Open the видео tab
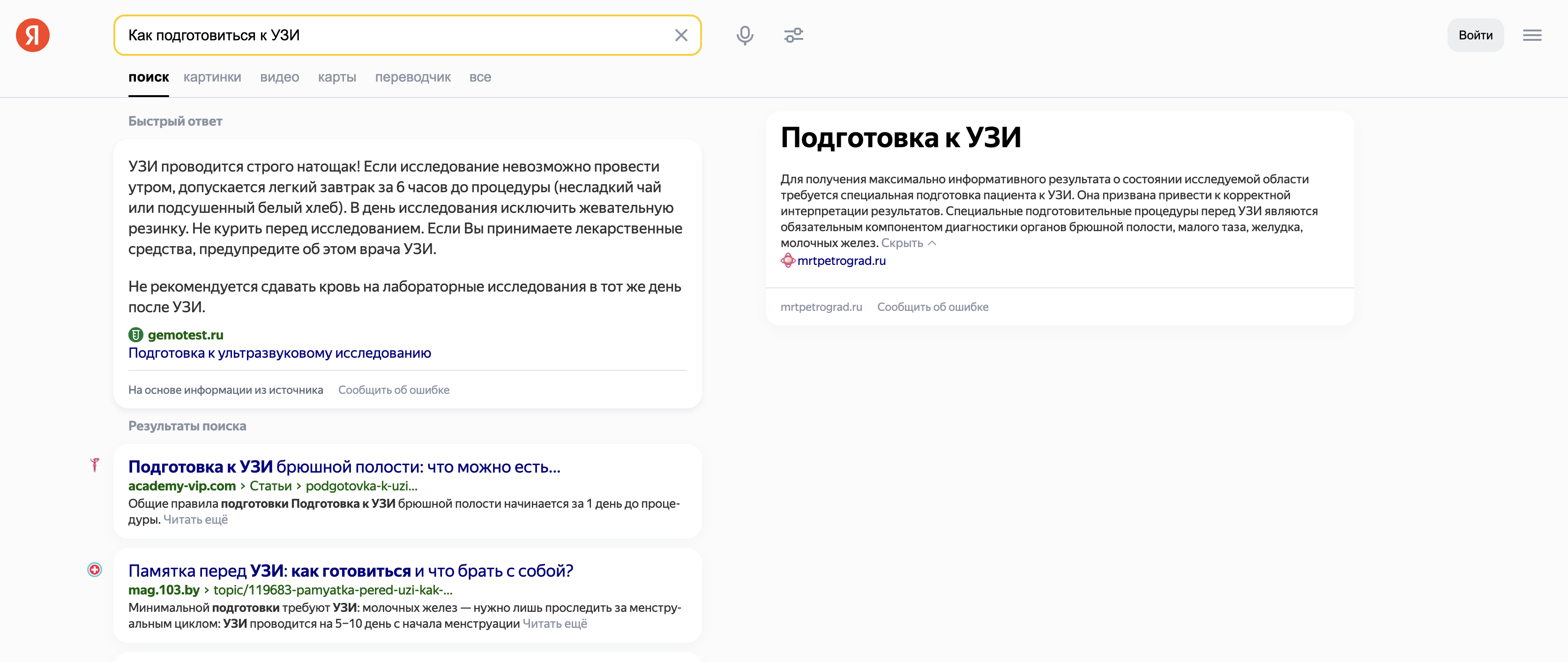 (x=279, y=77)
